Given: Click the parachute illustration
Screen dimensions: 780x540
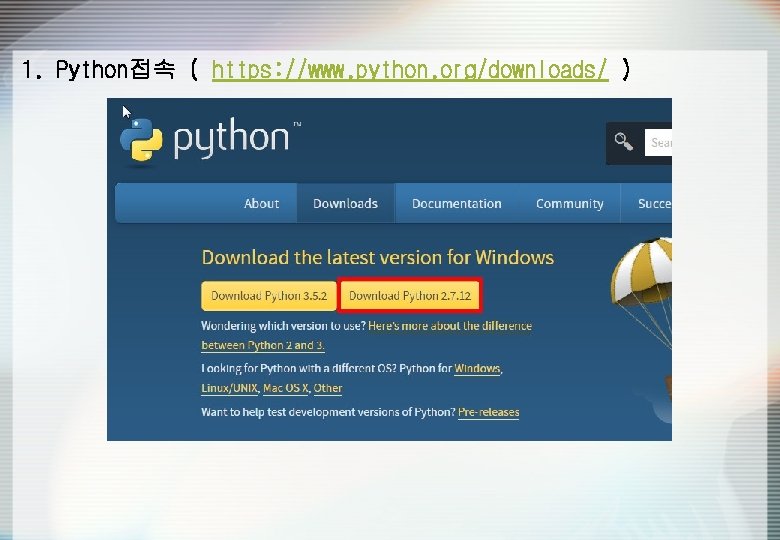Looking at the screenshot, I should pos(642,293).
